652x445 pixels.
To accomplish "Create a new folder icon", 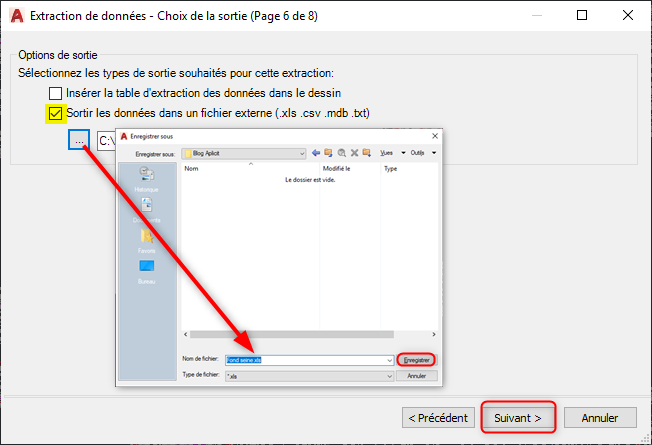I will pyautogui.click(x=366, y=153).
